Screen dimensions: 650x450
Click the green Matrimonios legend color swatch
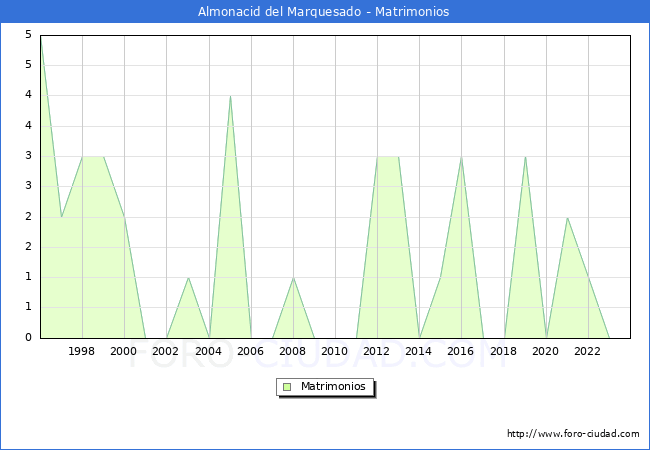click(287, 386)
